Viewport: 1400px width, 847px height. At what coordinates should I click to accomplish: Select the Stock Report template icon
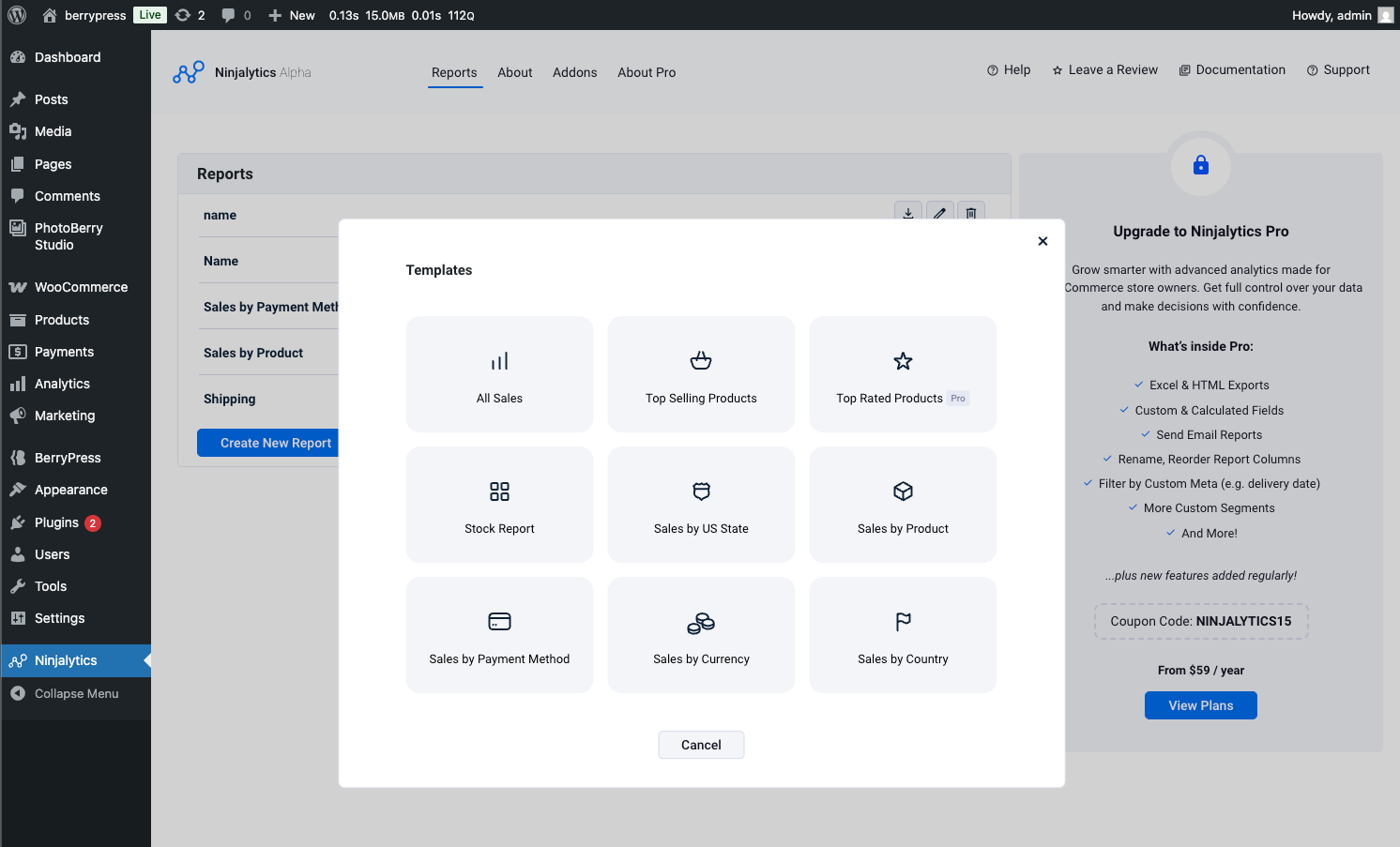[x=498, y=504]
